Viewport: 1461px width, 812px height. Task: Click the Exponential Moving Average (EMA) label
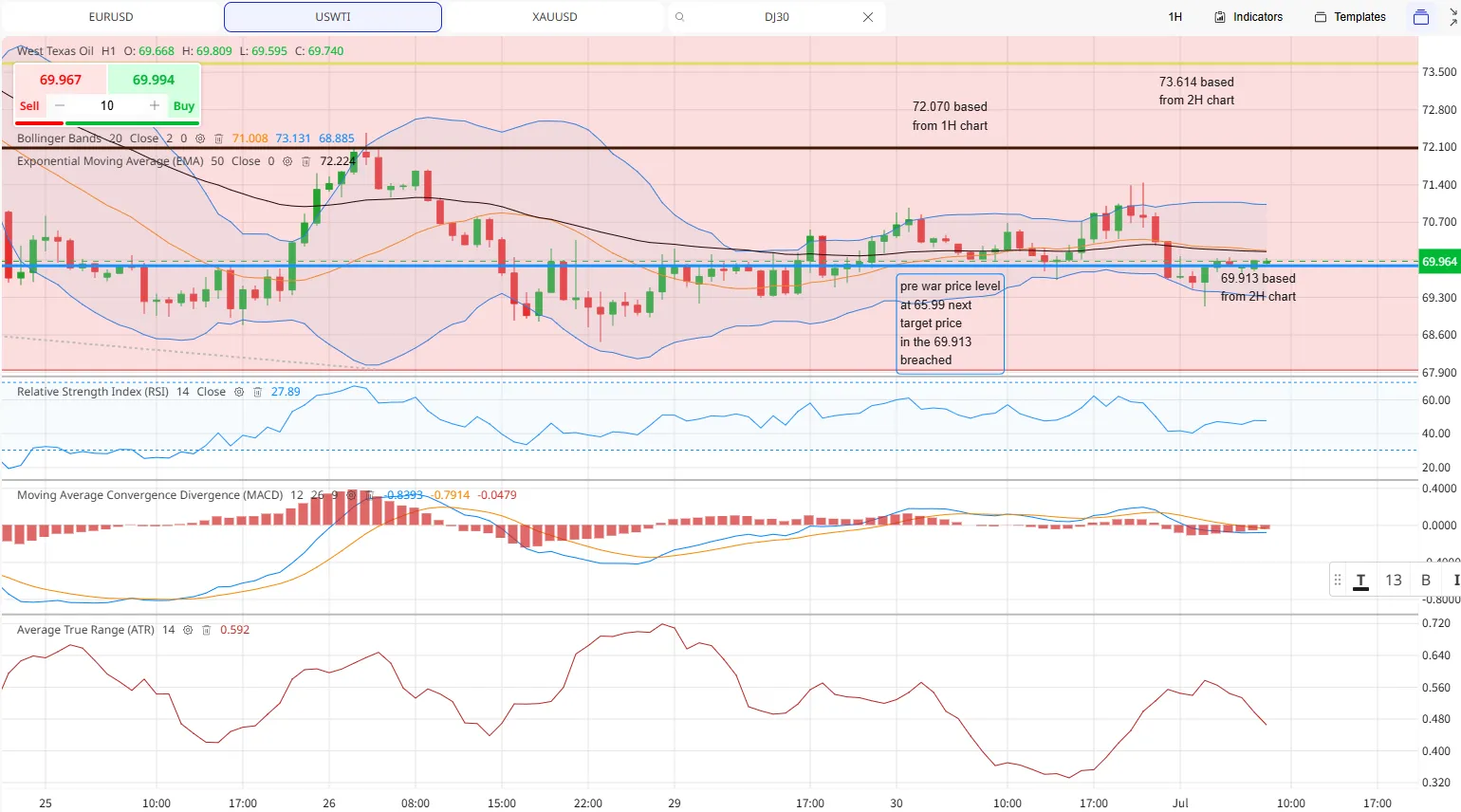110,161
